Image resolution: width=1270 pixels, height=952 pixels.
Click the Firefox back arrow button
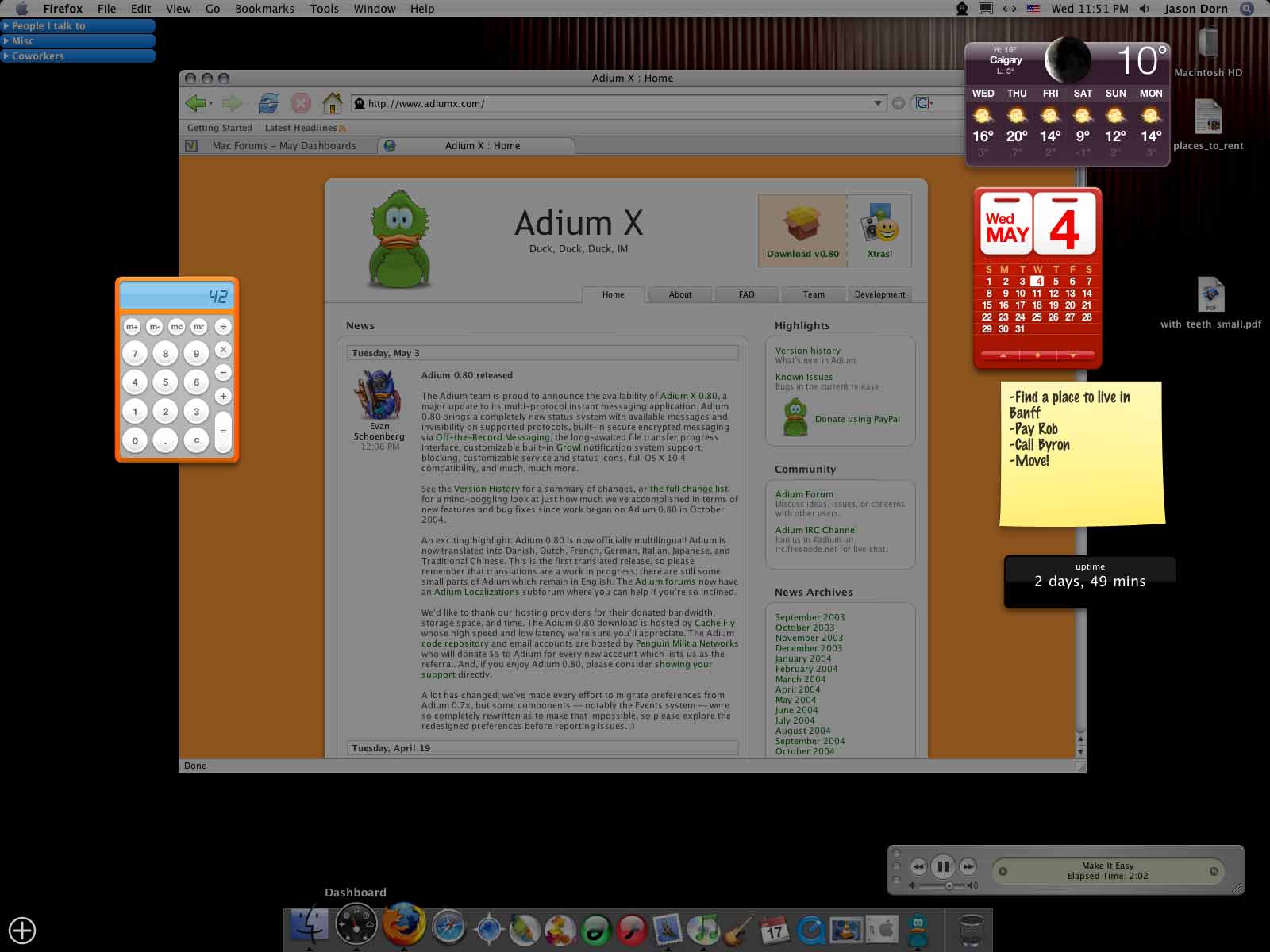pos(194,103)
